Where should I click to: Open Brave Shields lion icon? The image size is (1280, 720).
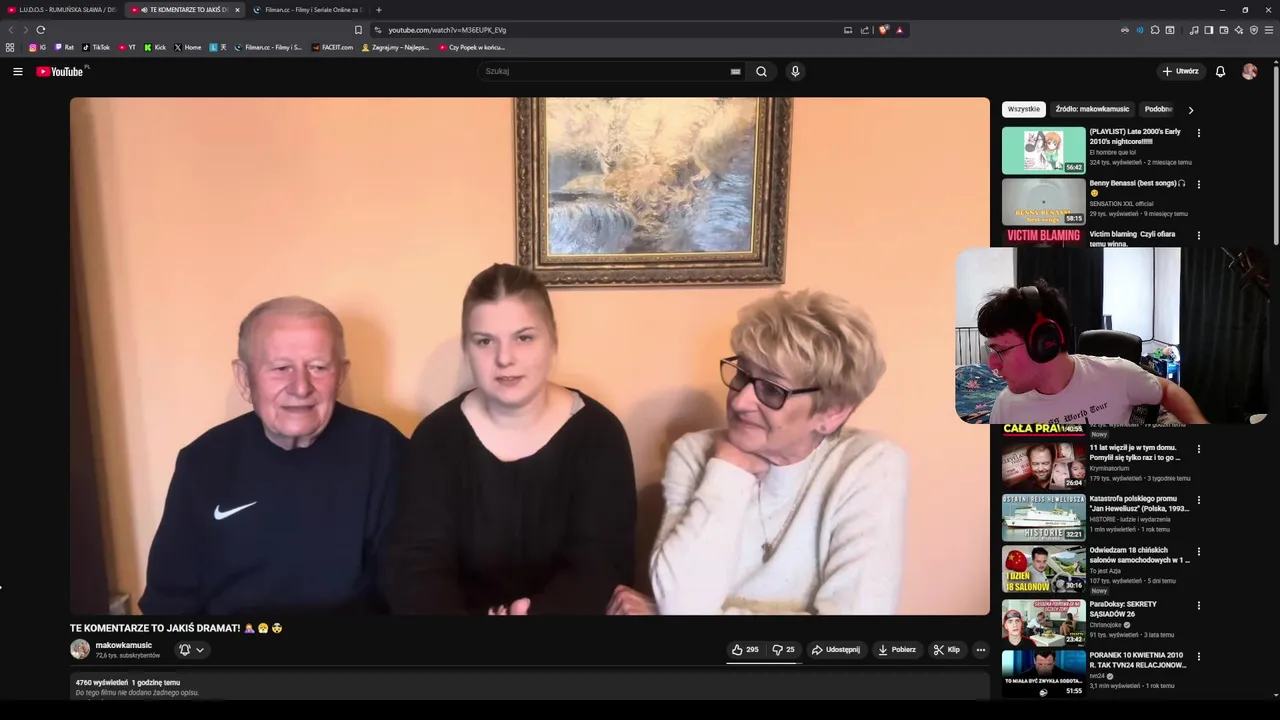883,30
